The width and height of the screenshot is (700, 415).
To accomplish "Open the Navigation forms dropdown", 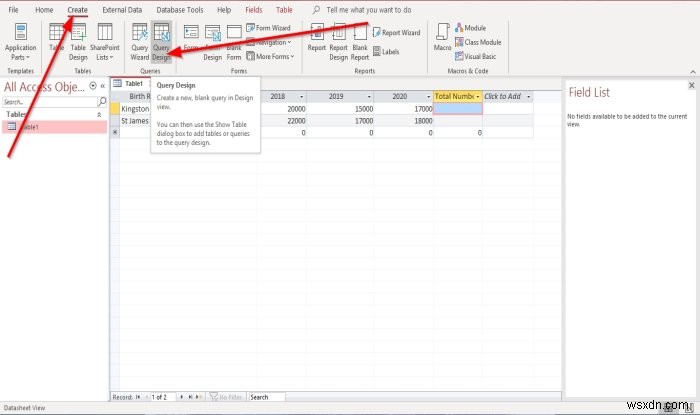I will coord(270,42).
